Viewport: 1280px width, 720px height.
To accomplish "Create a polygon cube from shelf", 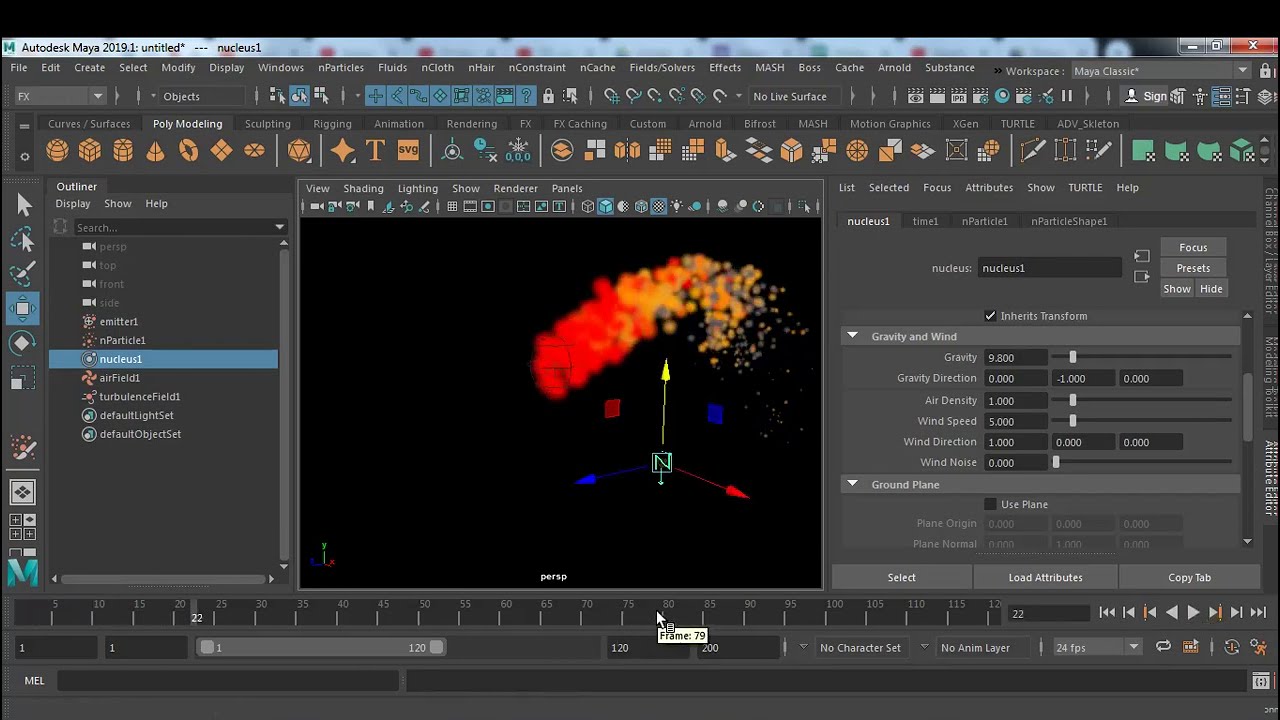I will coord(90,151).
